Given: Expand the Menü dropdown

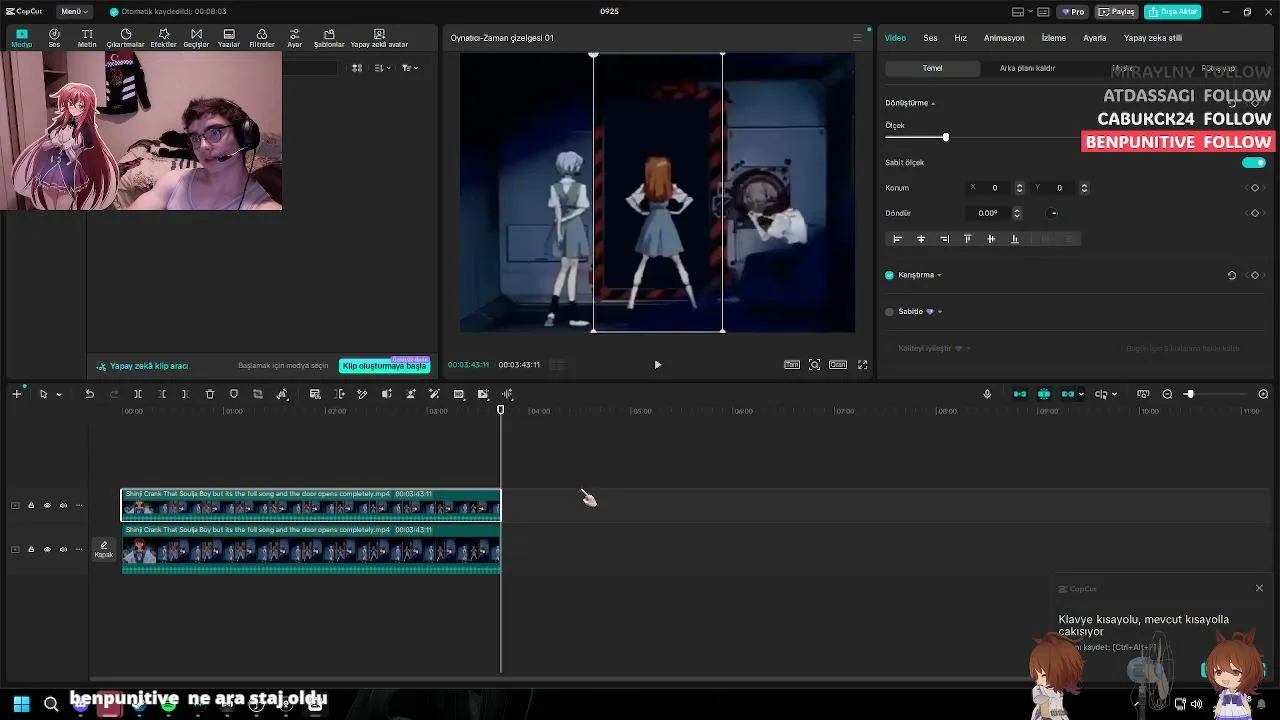Looking at the screenshot, I should click(74, 11).
